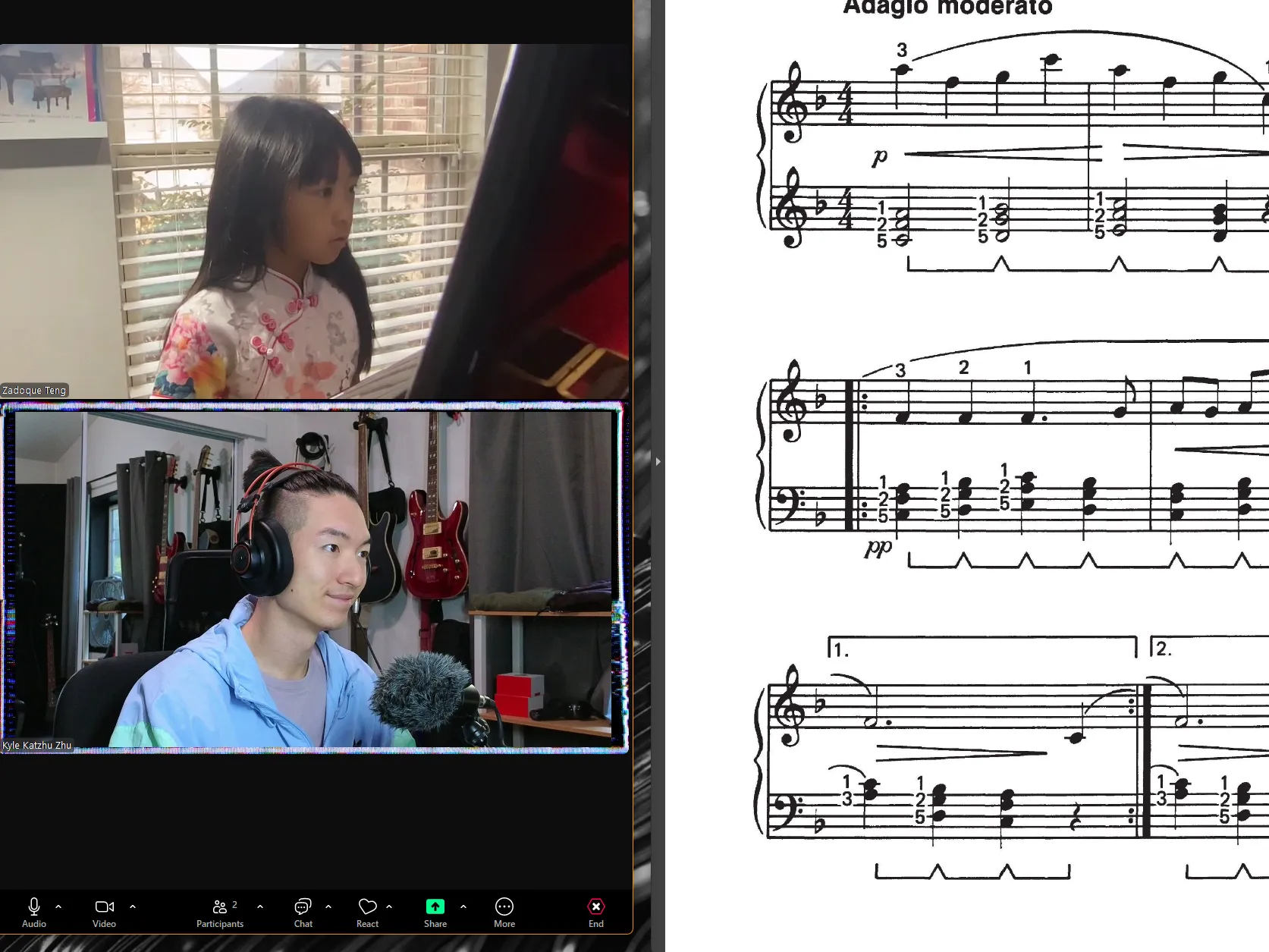Expand the Participants options caret
1269x952 pixels.
[x=260, y=906]
